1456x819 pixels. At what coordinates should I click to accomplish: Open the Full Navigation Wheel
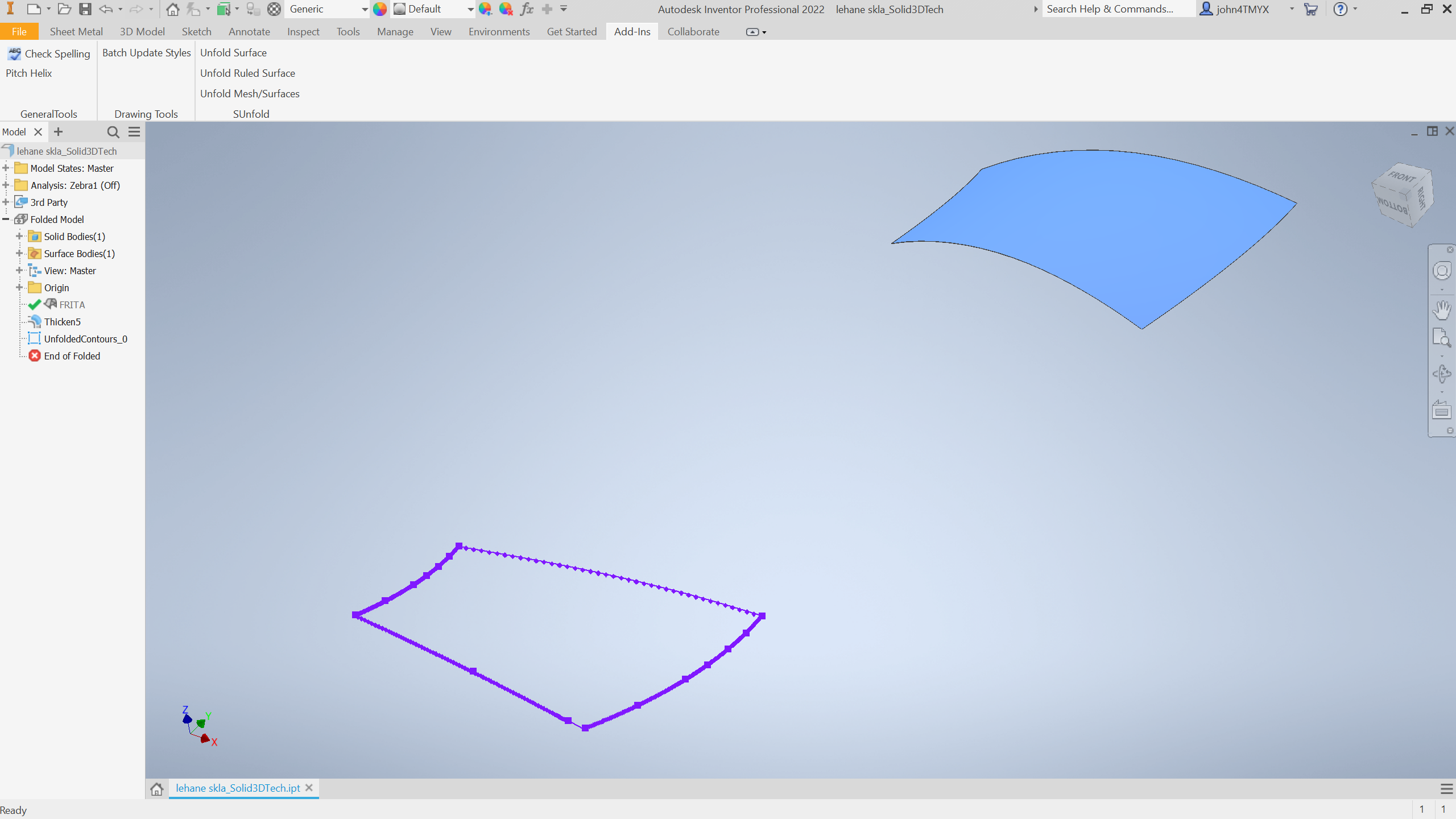tap(1441, 271)
